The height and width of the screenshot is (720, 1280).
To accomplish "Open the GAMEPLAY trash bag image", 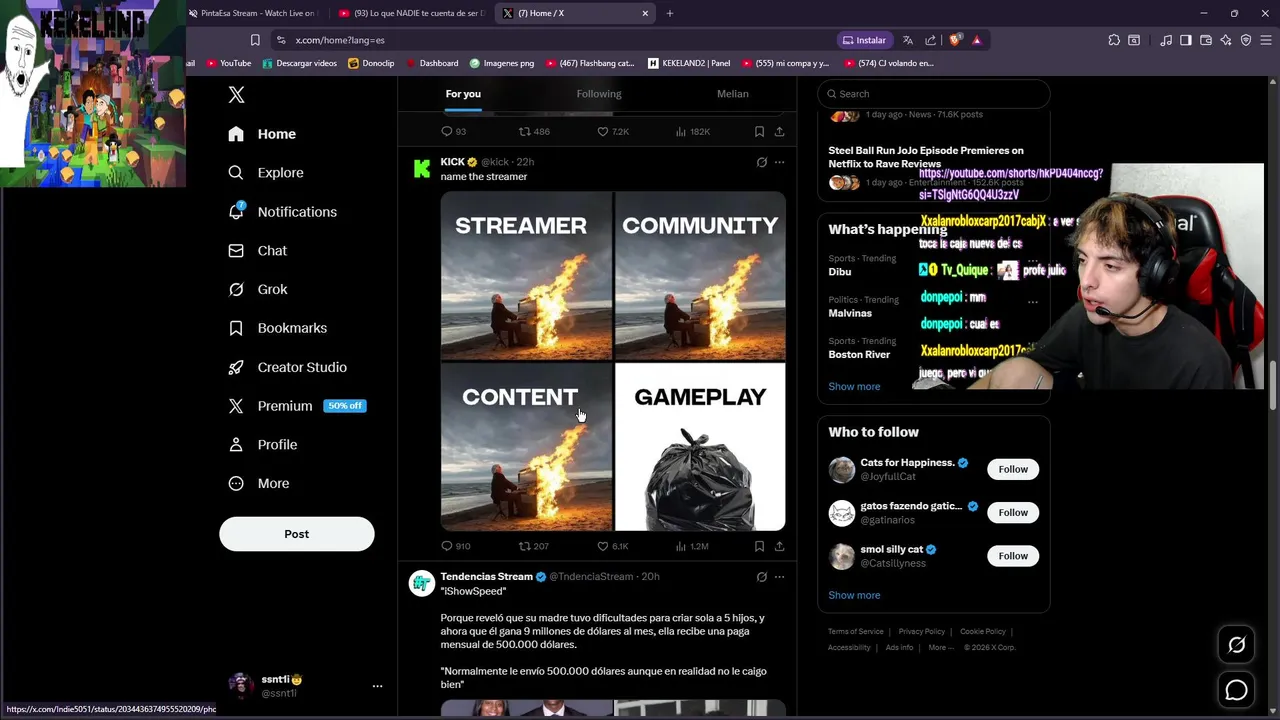I will 700,447.
